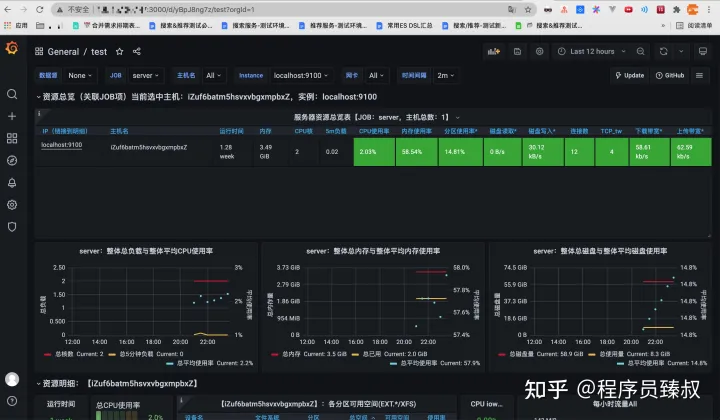This screenshot has height=420, width=720.
Task: Click the browser address bar URL
Action: [174, 9]
